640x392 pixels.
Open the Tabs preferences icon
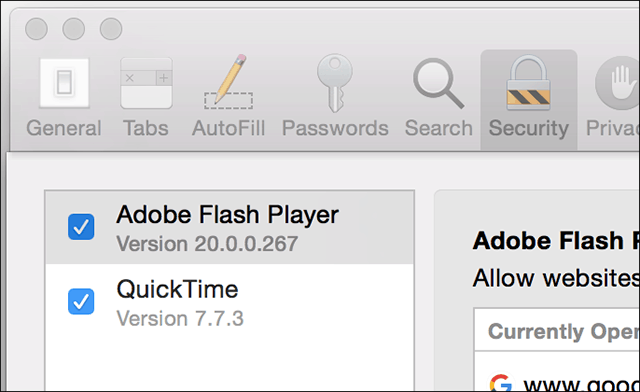point(146,83)
